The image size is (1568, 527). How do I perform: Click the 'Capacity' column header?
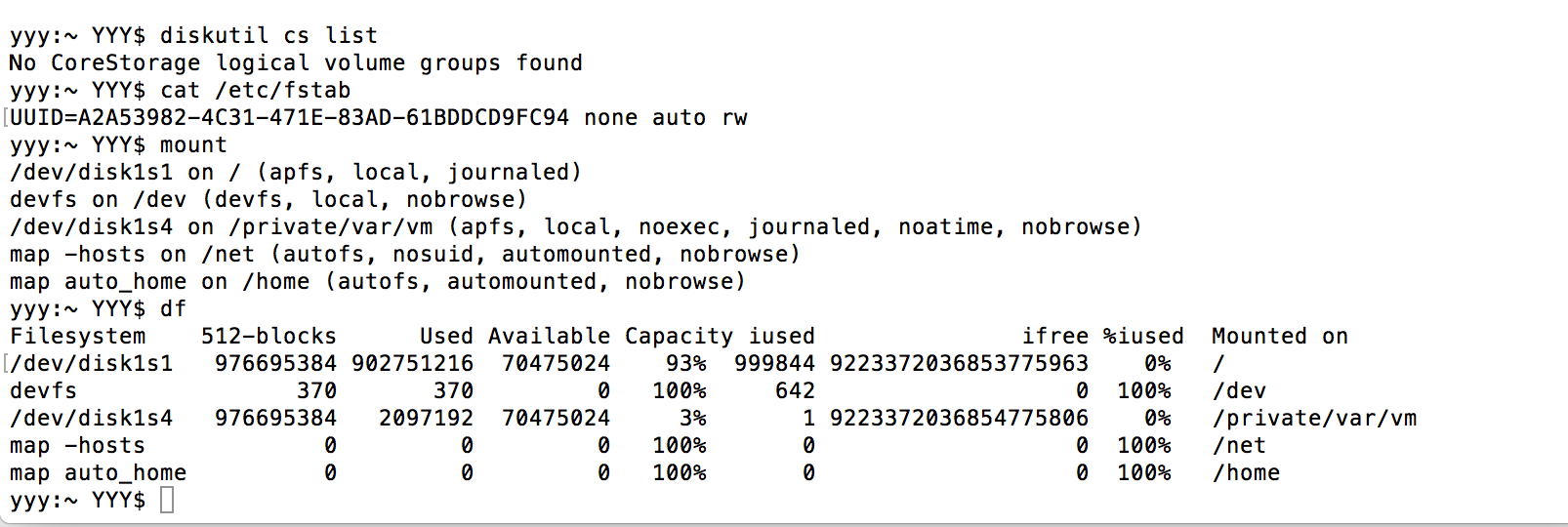coord(679,337)
